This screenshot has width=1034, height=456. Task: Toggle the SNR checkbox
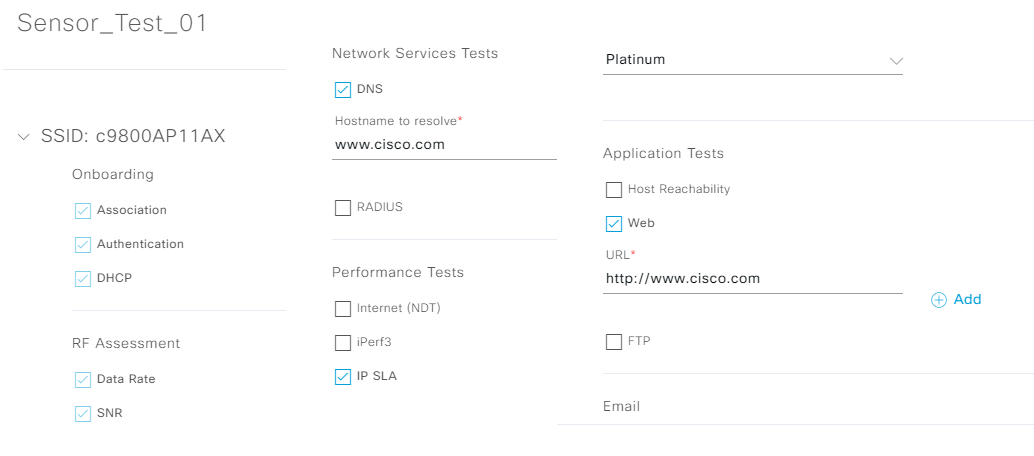click(83, 414)
